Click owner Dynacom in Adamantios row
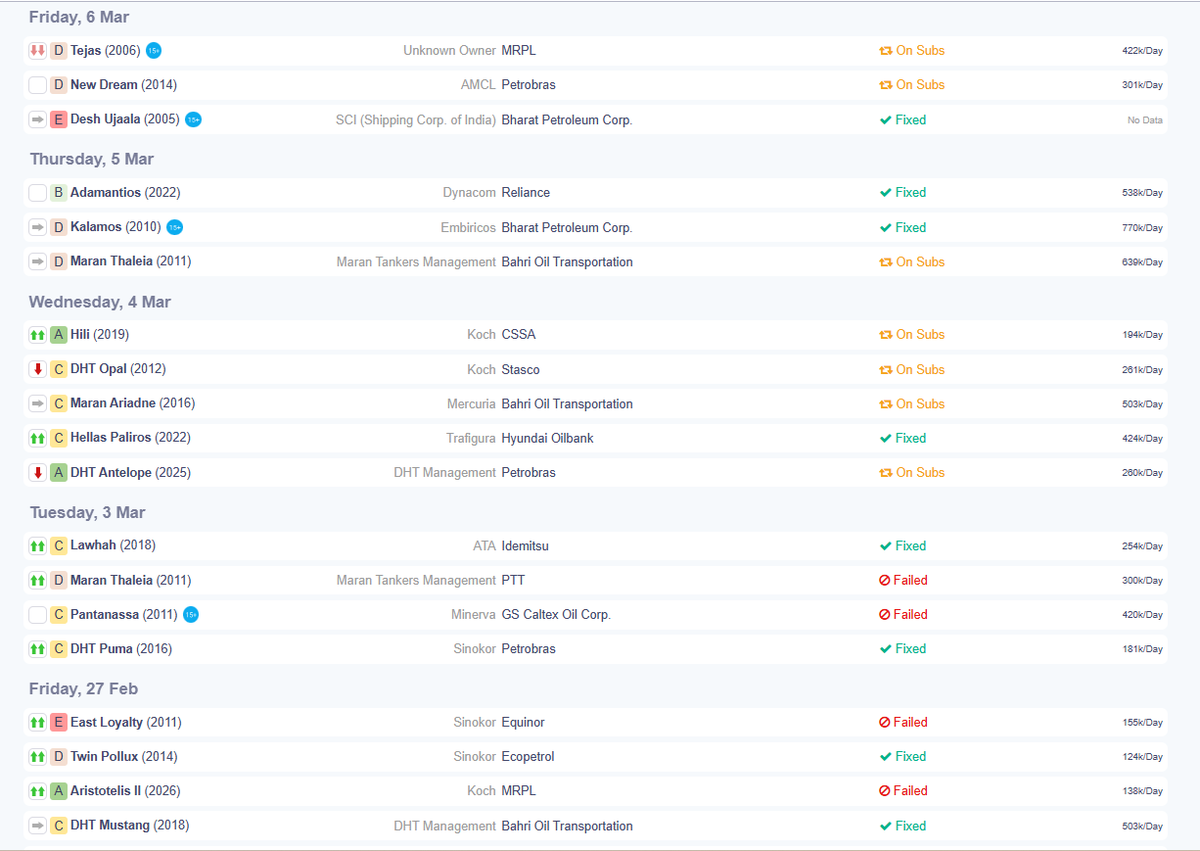 [470, 193]
